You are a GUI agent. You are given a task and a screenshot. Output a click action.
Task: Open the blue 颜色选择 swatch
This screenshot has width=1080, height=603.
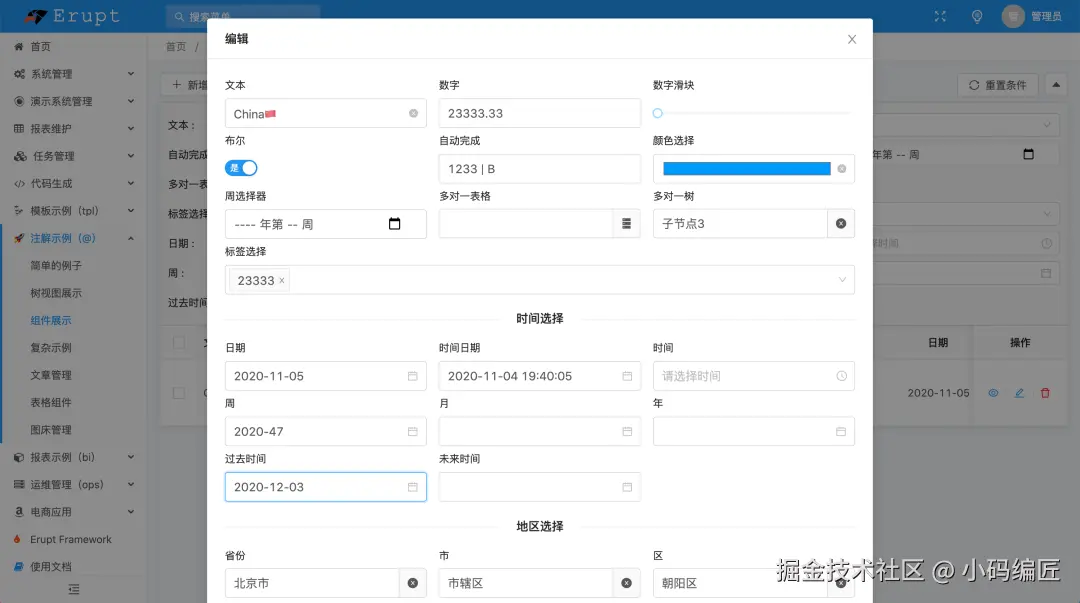click(x=747, y=169)
